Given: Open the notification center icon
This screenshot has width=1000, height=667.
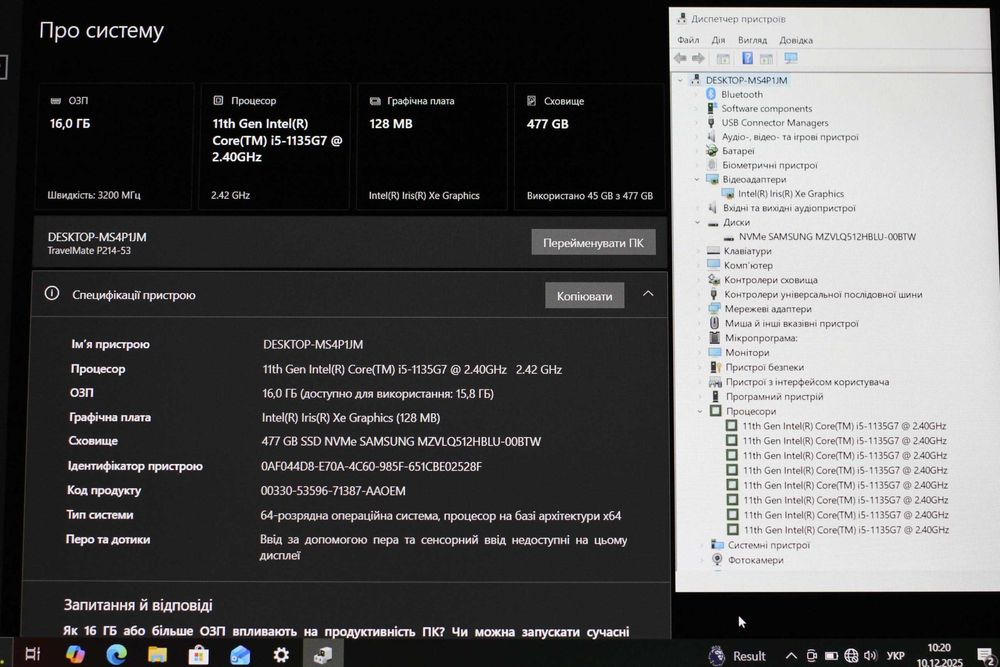Looking at the screenshot, I should tap(986, 656).
